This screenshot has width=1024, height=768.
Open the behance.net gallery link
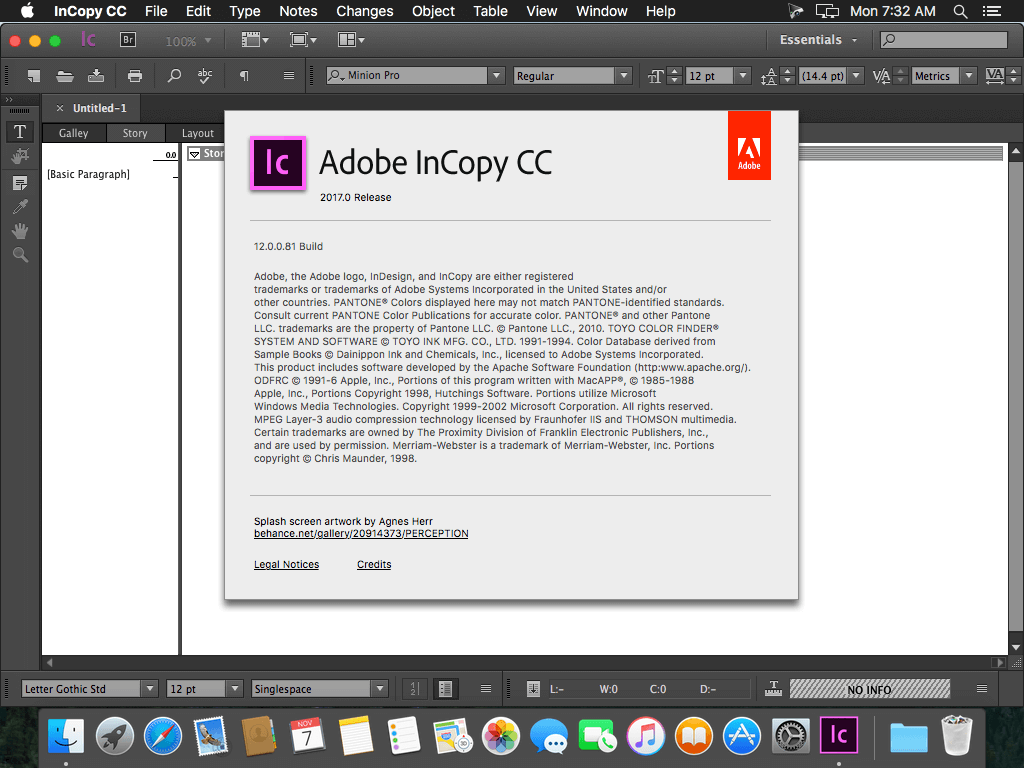[x=361, y=534]
